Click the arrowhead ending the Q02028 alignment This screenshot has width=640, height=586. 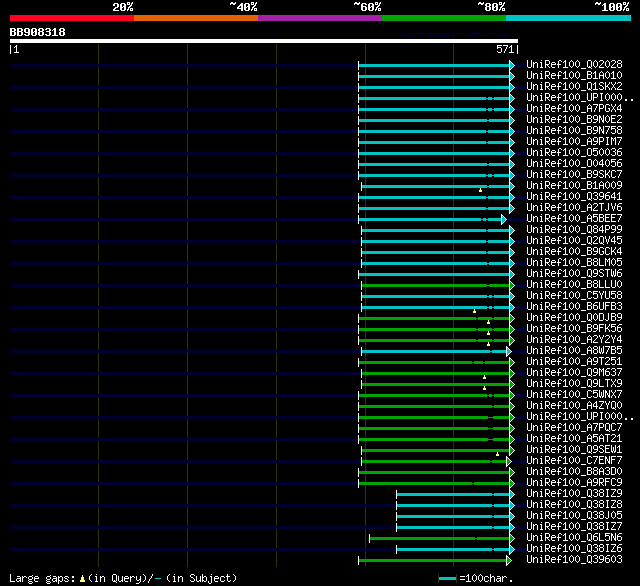click(512, 65)
